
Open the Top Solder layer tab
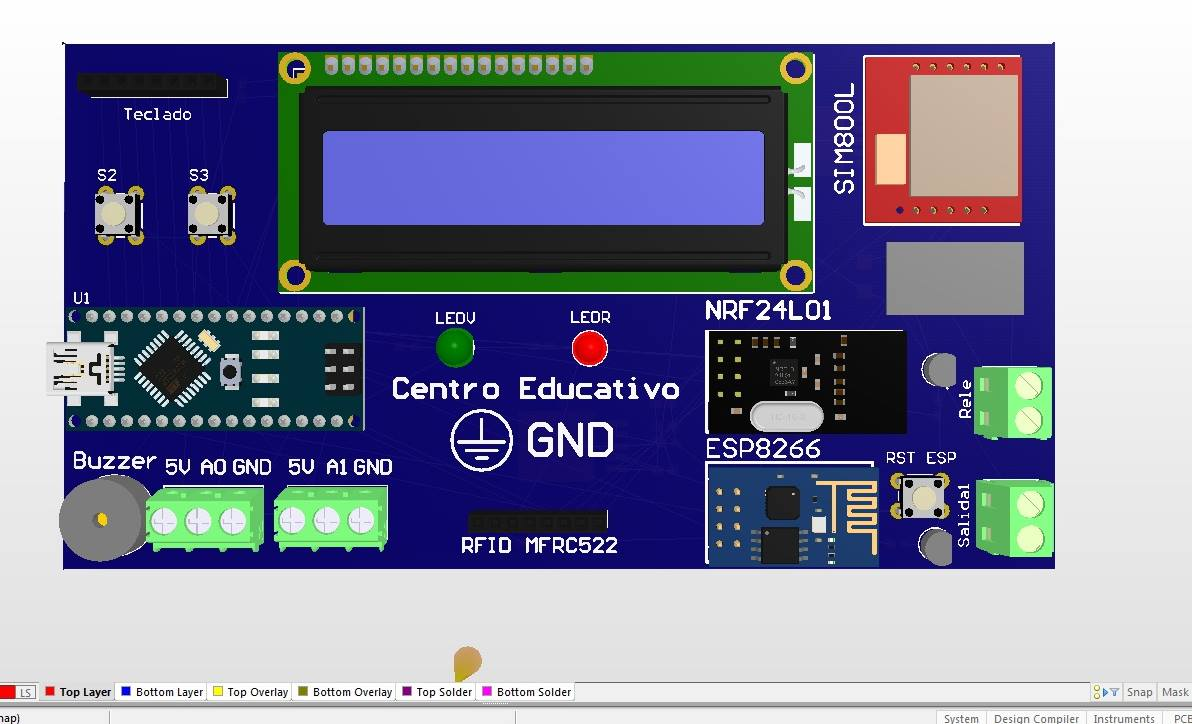click(x=436, y=692)
